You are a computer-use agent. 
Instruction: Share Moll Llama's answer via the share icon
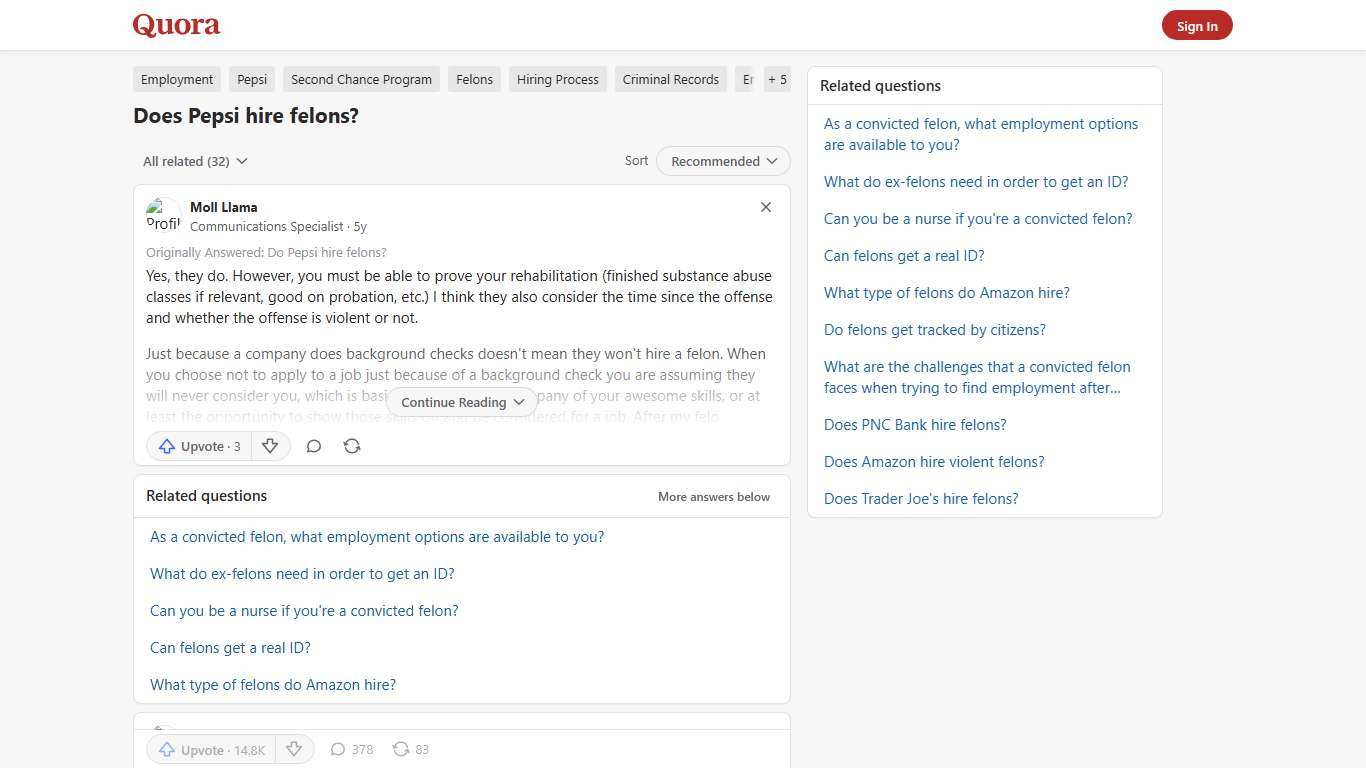coord(352,446)
